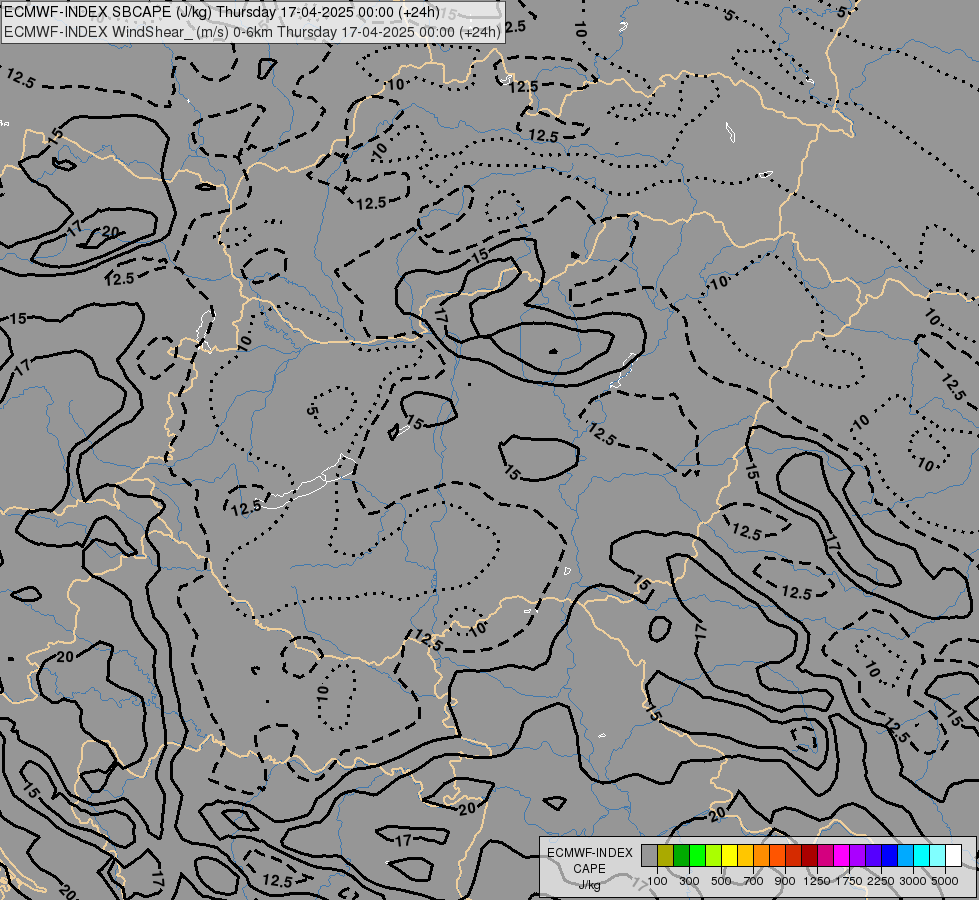Click the 5000 legend tick label
The height and width of the screenshot is (900, 979).
945,881
